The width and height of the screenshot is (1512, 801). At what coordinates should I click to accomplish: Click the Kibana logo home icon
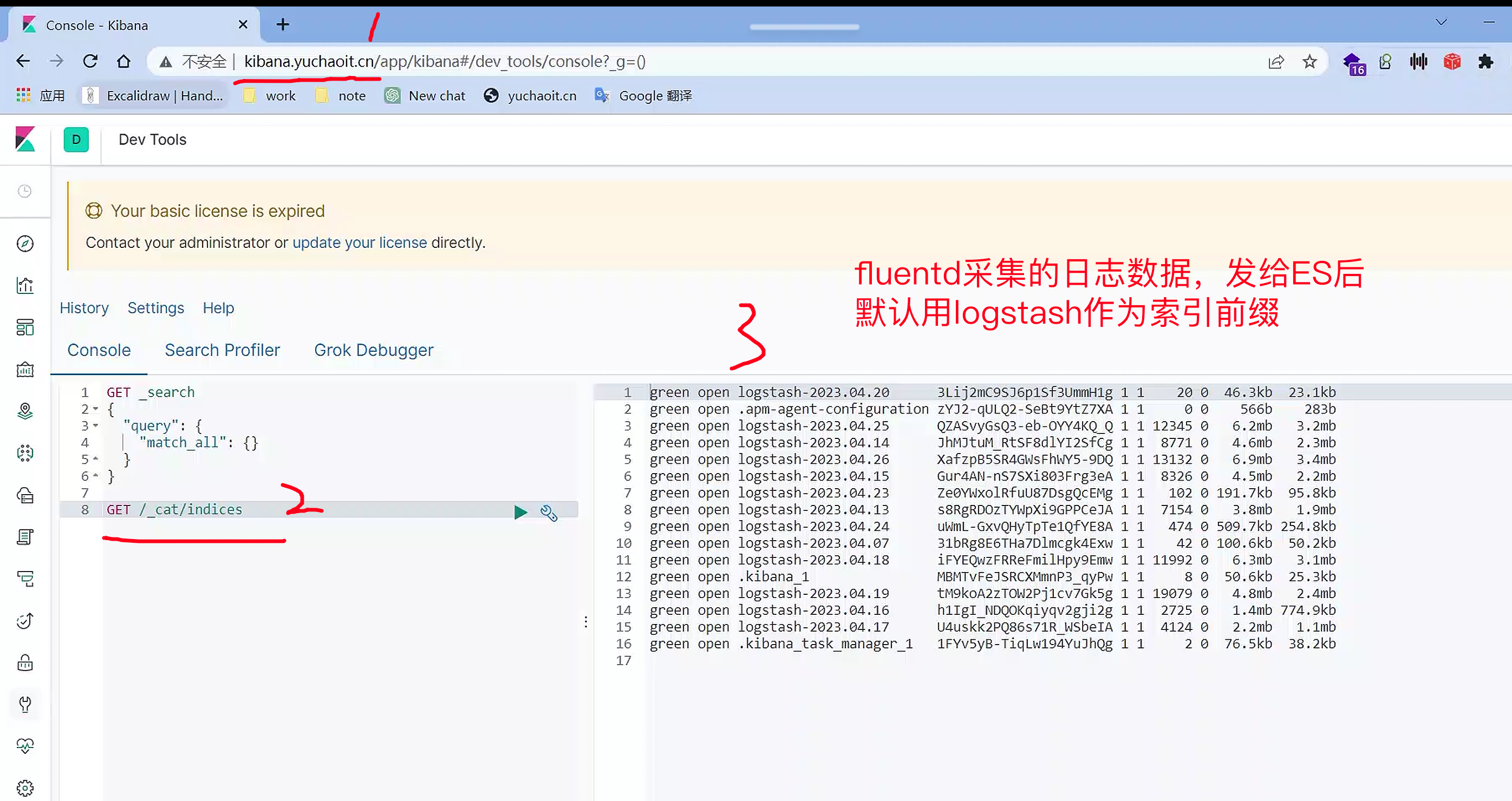[25, 140]
